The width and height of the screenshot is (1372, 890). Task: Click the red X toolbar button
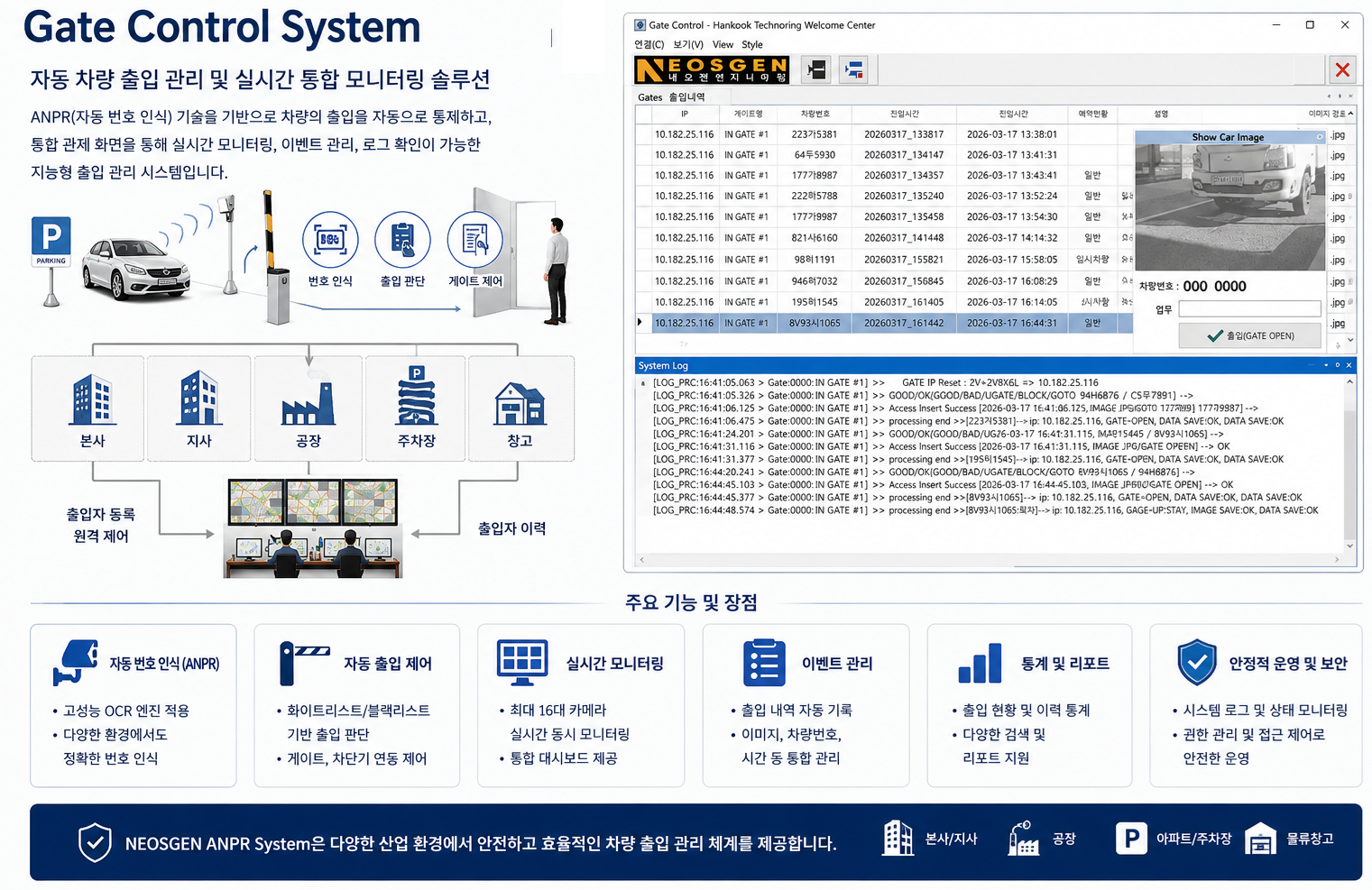[1342, 69]
